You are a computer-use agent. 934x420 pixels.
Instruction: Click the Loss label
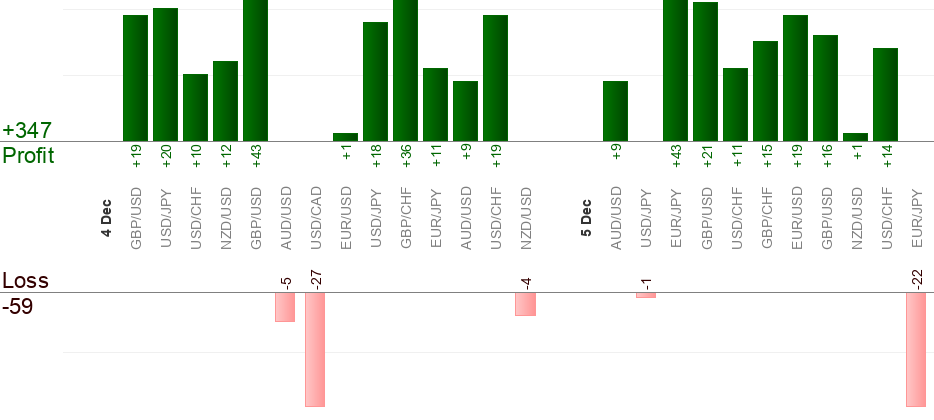pyautogui.click(x=26, y=280)
